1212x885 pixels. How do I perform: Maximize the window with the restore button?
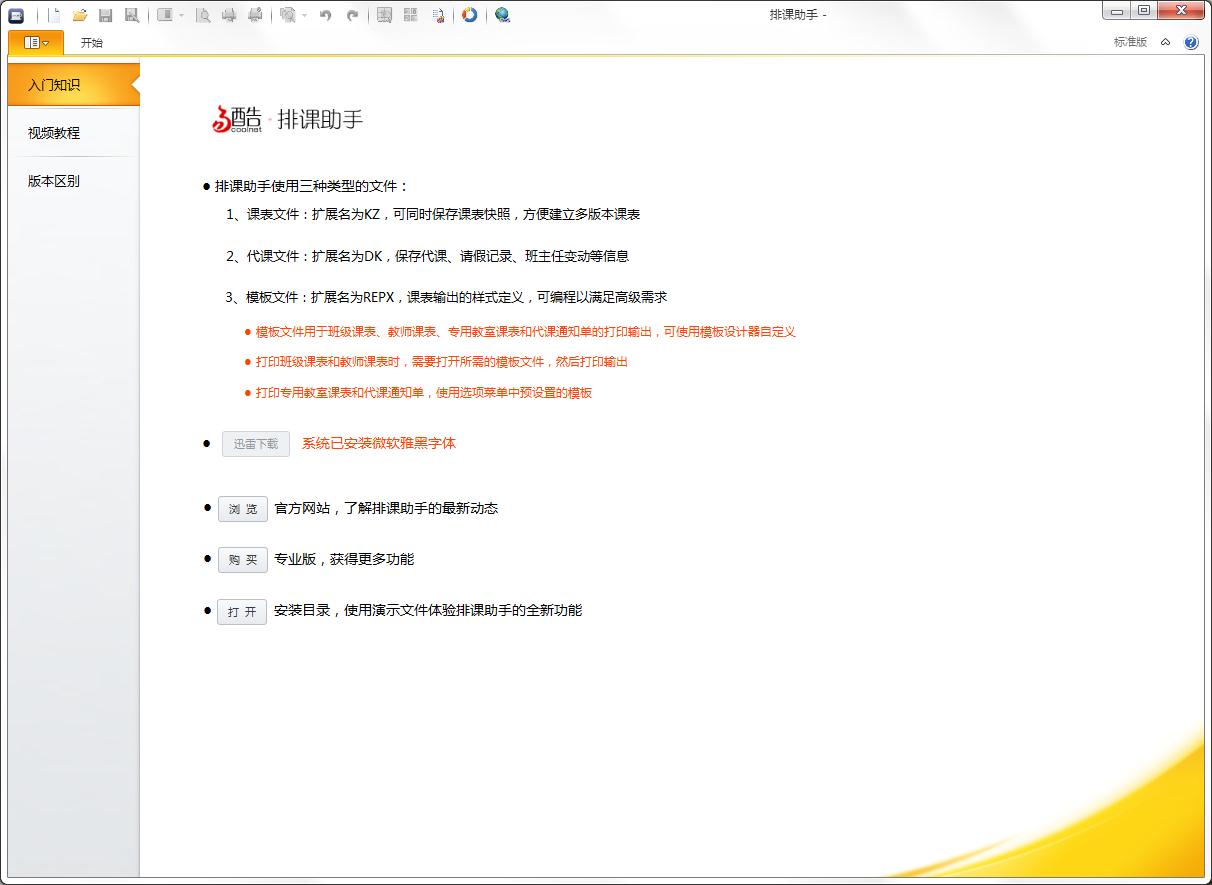pos(1144,11)
